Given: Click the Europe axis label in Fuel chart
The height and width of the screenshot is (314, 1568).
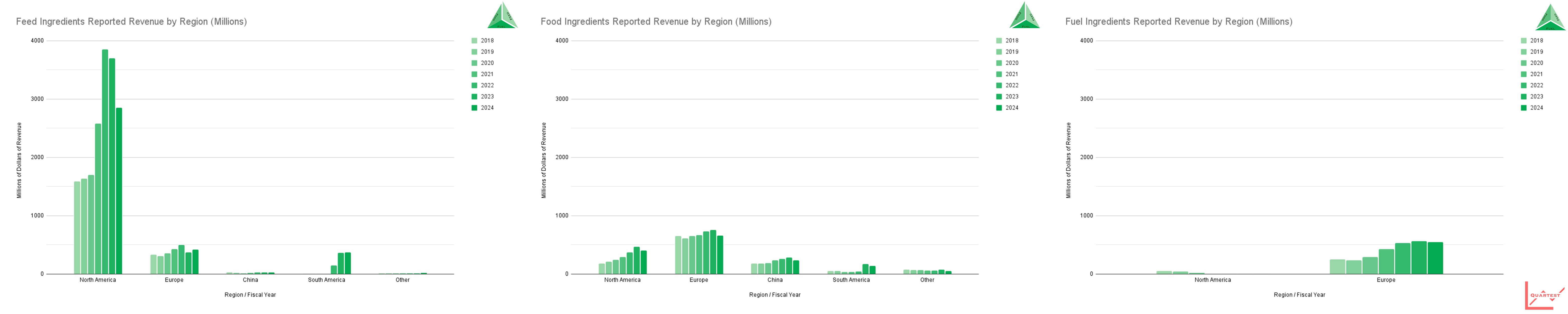Looking at the screenshot, I should tap(1386, 280).
